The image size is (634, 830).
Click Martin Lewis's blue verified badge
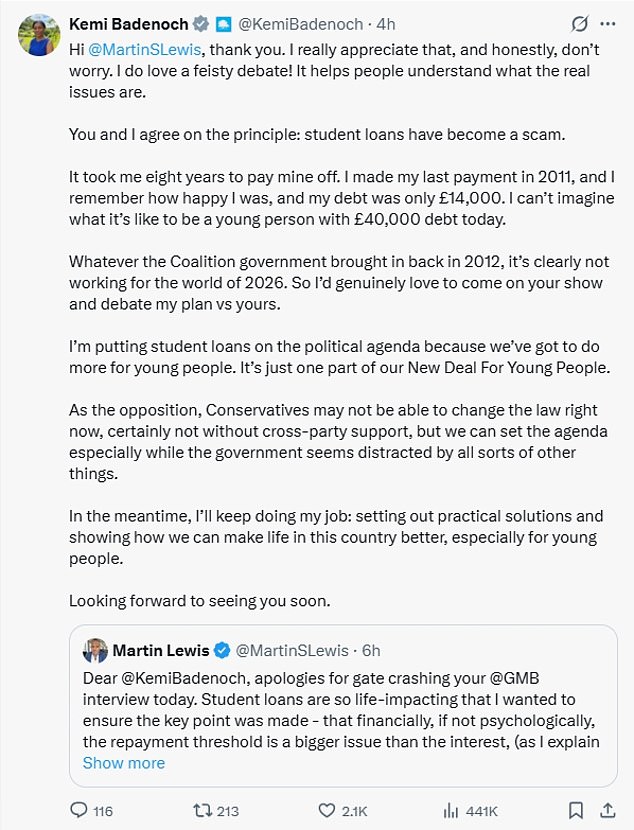[222, 651]
